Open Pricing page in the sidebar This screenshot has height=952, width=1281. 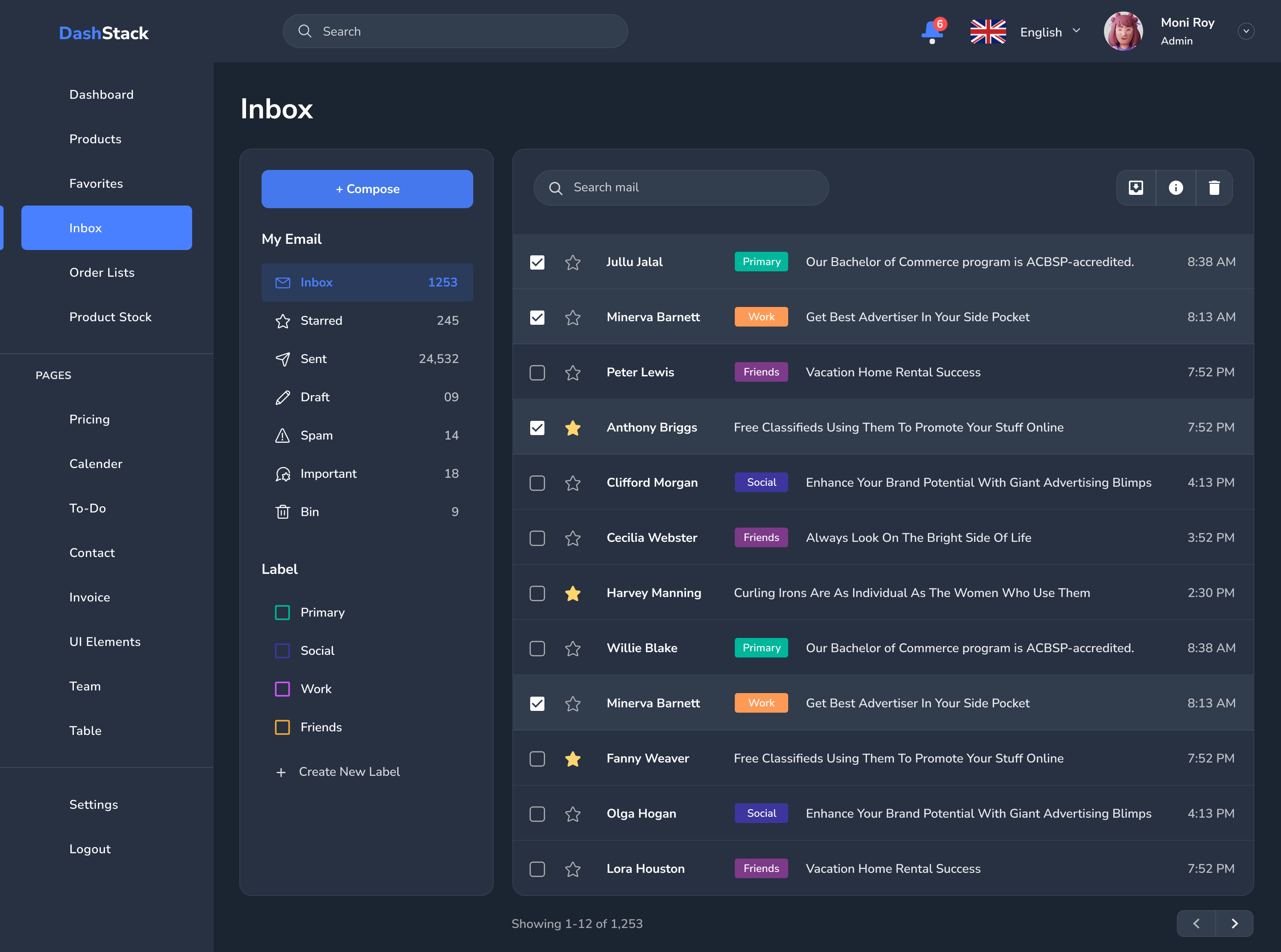tap(89, 420)
